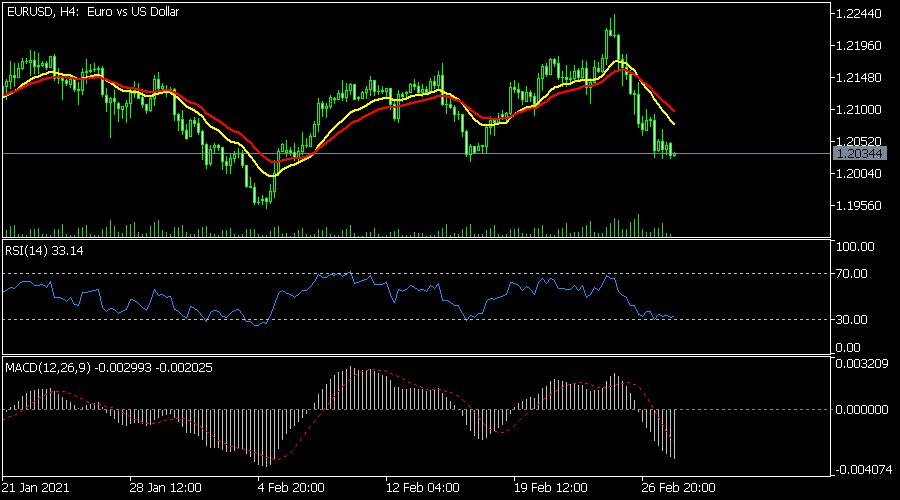This screenshot has height=500, width=900.
Task: Click the MACD -0.004074 scale value
Action: coord(863,470)
